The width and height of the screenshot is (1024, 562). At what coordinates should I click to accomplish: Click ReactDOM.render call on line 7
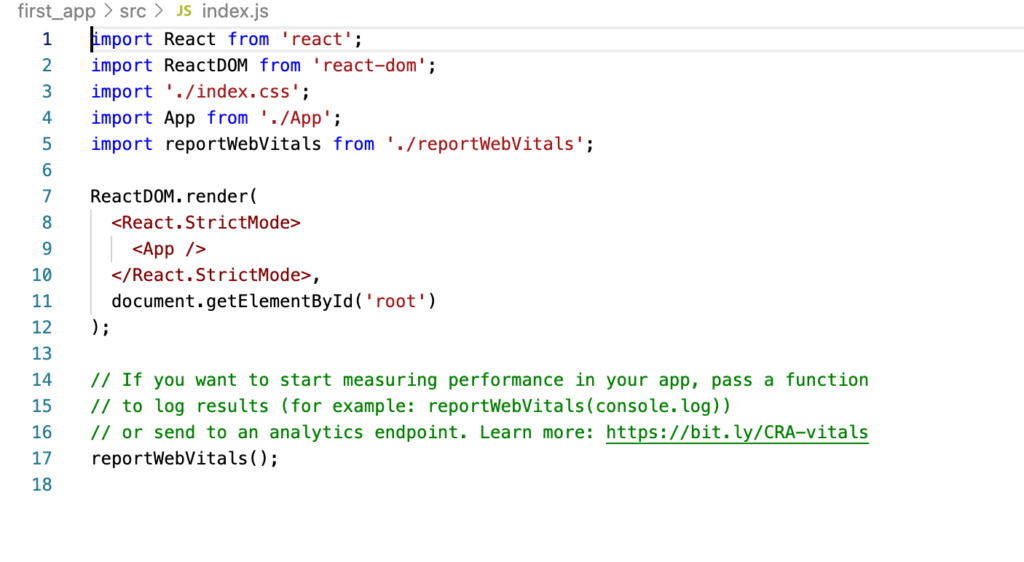[x=174, y=197]
